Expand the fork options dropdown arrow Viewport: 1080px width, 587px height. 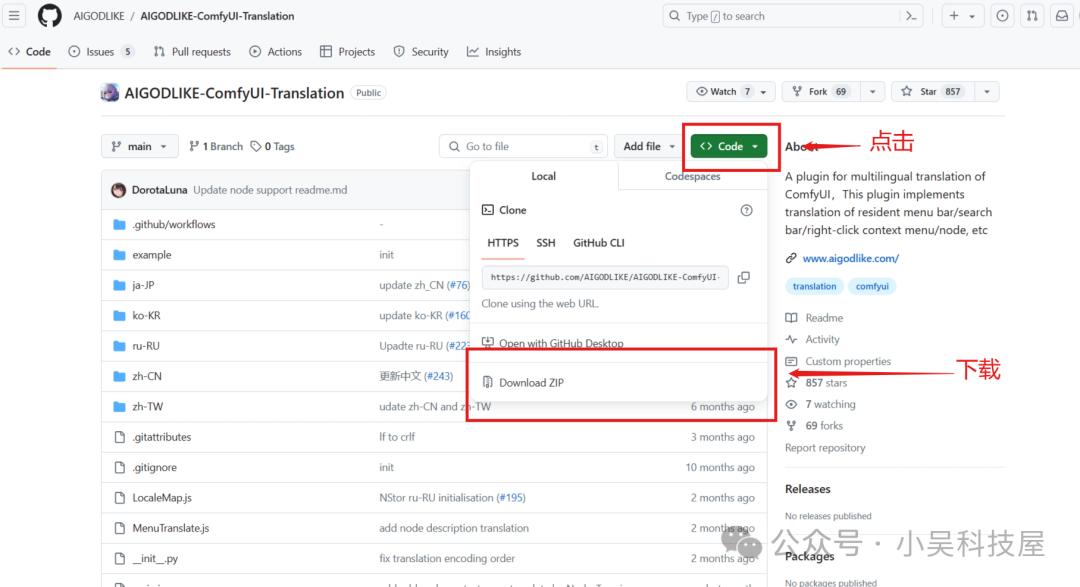873,92
